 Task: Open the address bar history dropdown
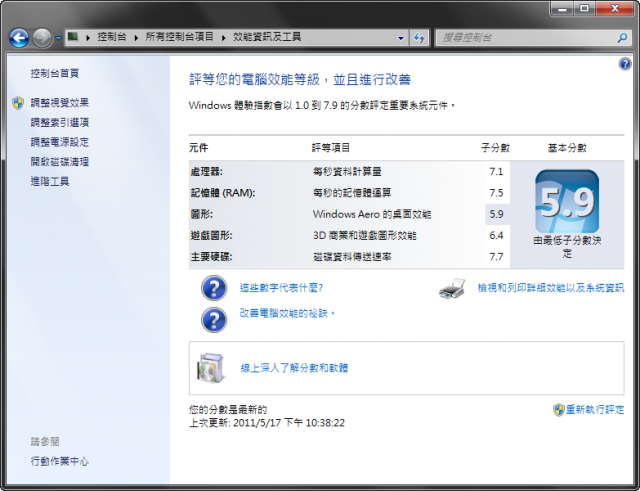coord(401,38)
